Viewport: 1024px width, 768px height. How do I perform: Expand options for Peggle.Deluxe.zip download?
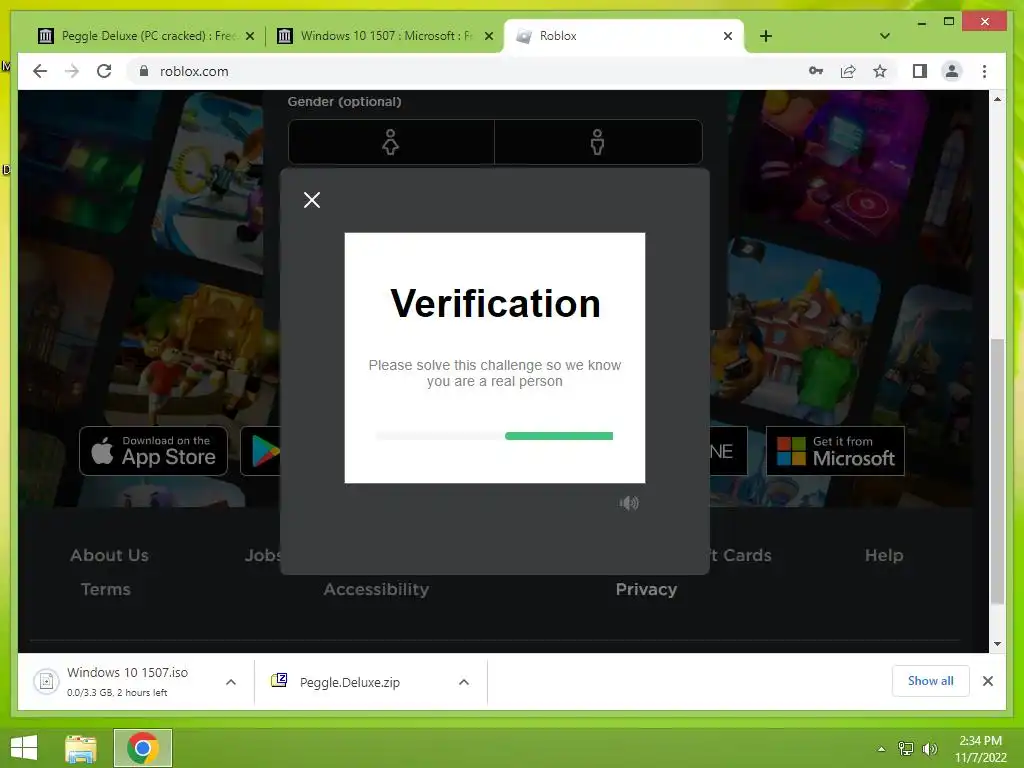click(464, 682)
